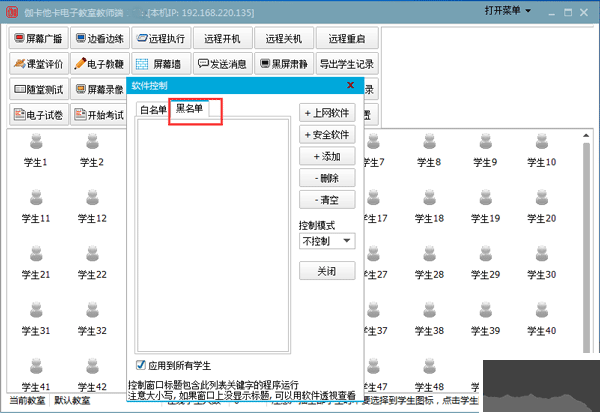
Task: Close the 软件控制 dialog with the red X
Action: tap(350, 85)
